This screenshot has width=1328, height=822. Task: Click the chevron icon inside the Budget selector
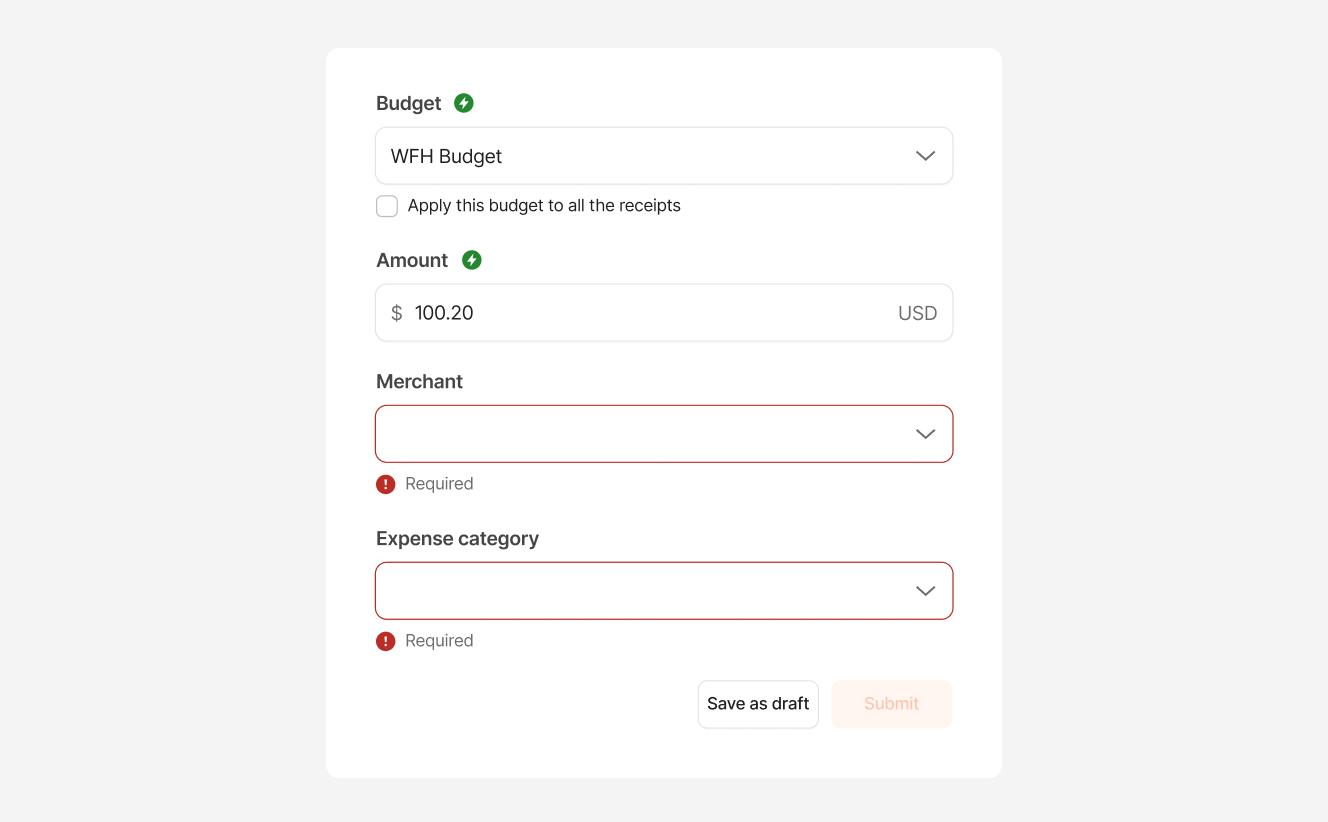point(925,156)
